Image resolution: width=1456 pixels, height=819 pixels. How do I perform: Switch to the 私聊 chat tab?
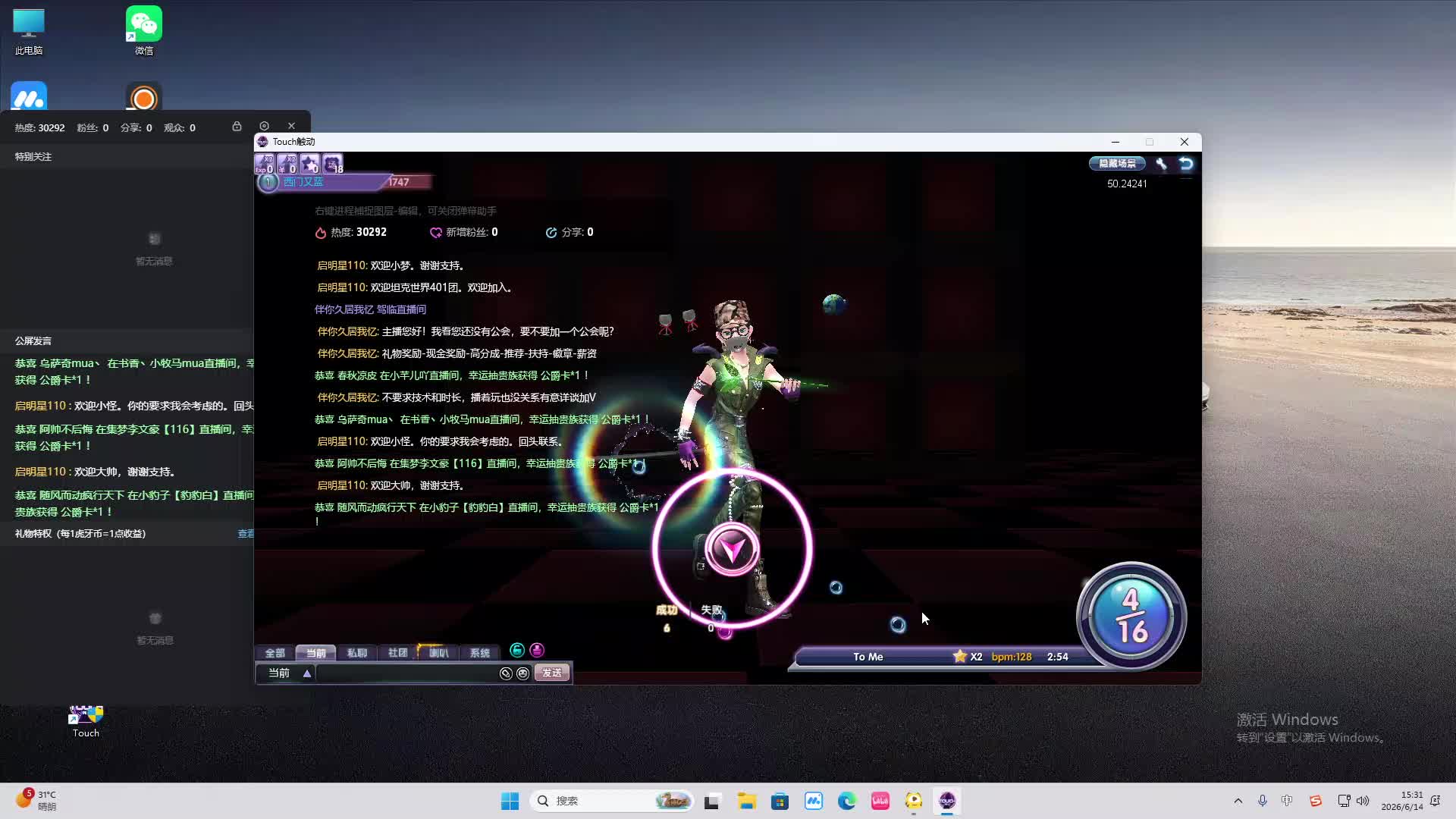tap(356, 653)
